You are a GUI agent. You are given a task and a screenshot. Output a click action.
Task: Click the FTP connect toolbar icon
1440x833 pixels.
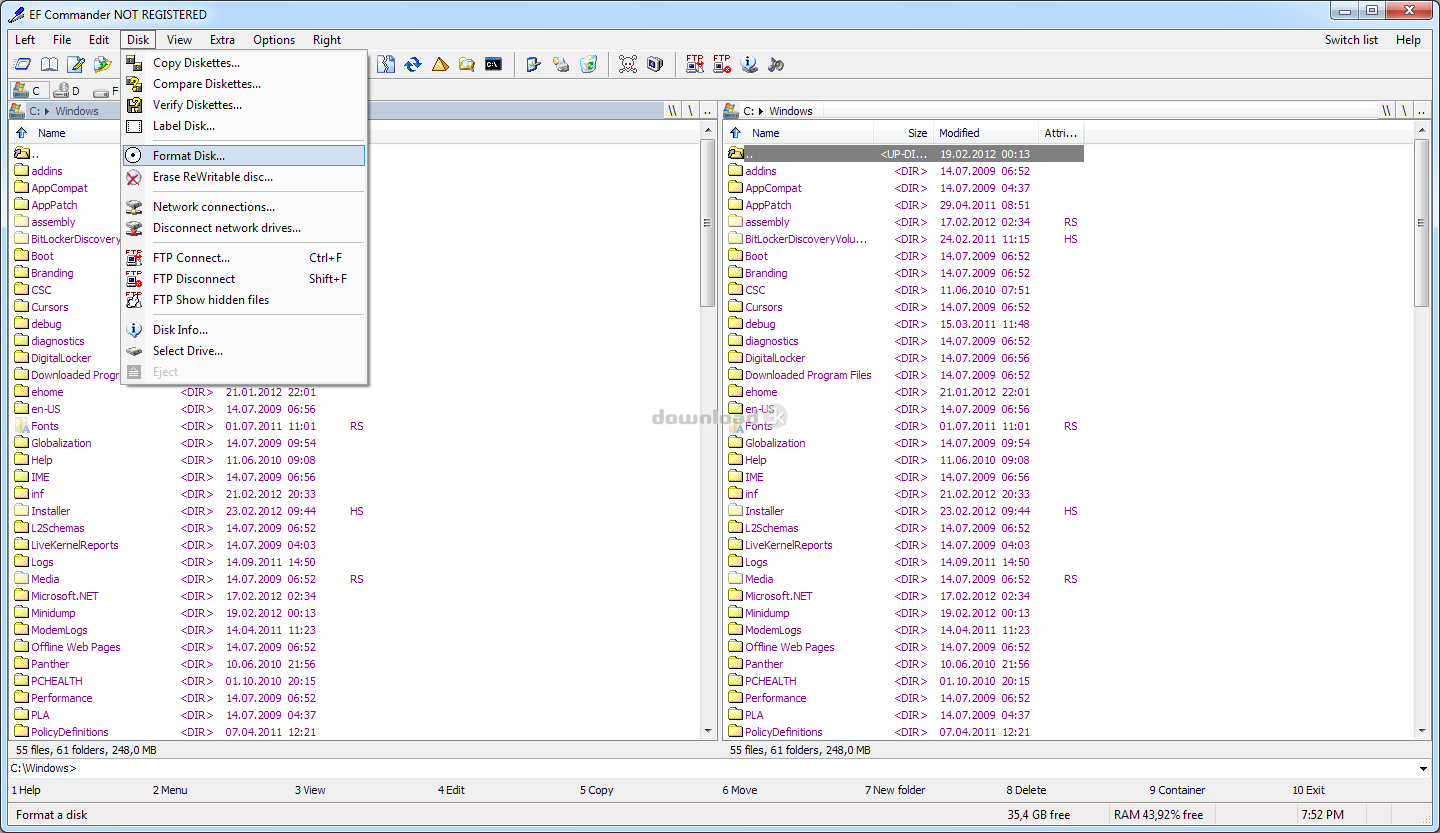tap(695, 65)
